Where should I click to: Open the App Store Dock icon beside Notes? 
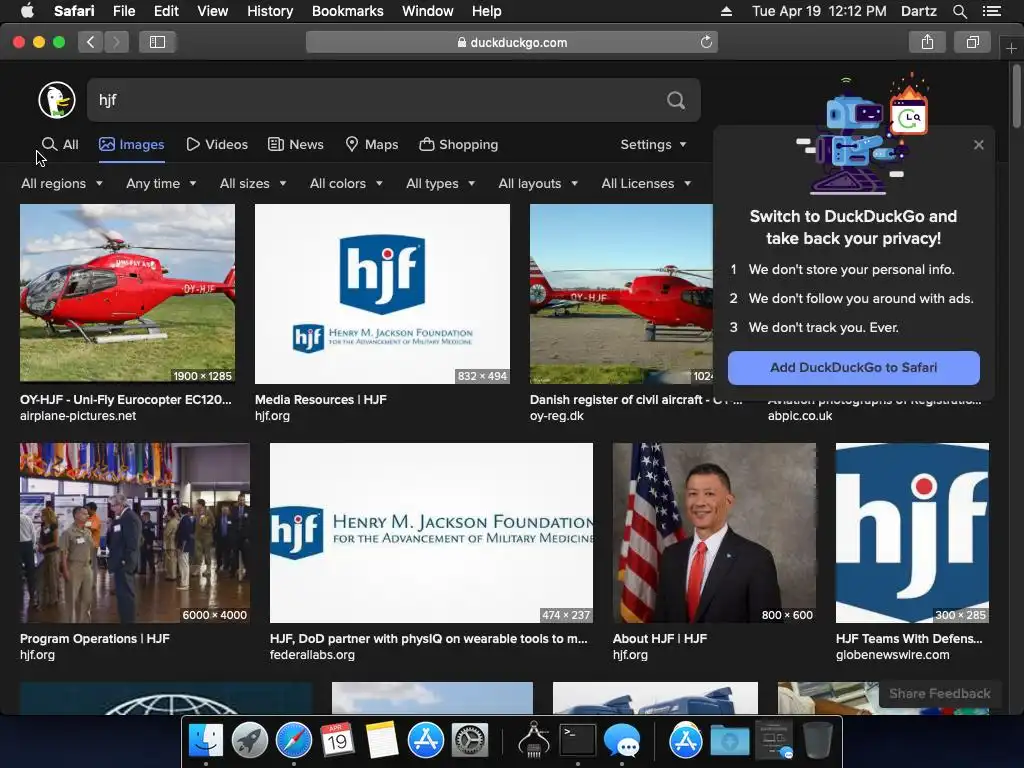(x=426, y=740)
